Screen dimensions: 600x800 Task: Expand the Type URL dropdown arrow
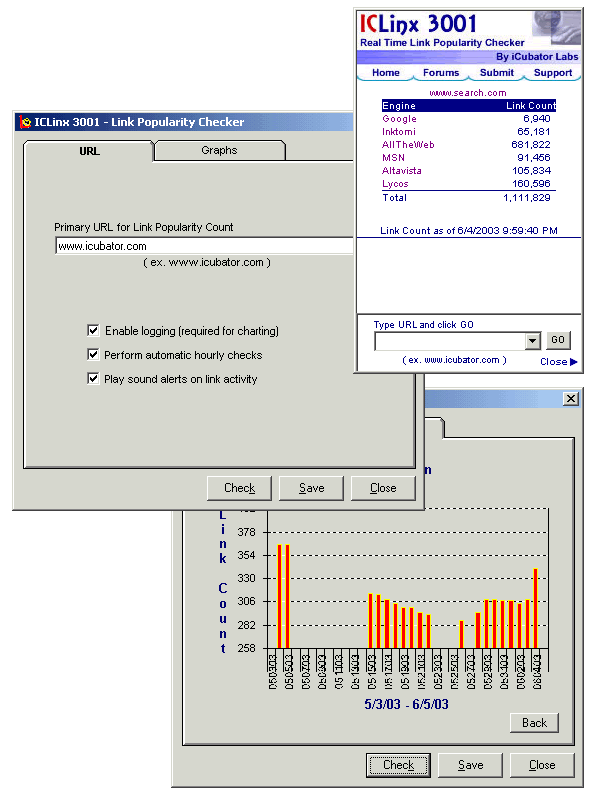533,341
